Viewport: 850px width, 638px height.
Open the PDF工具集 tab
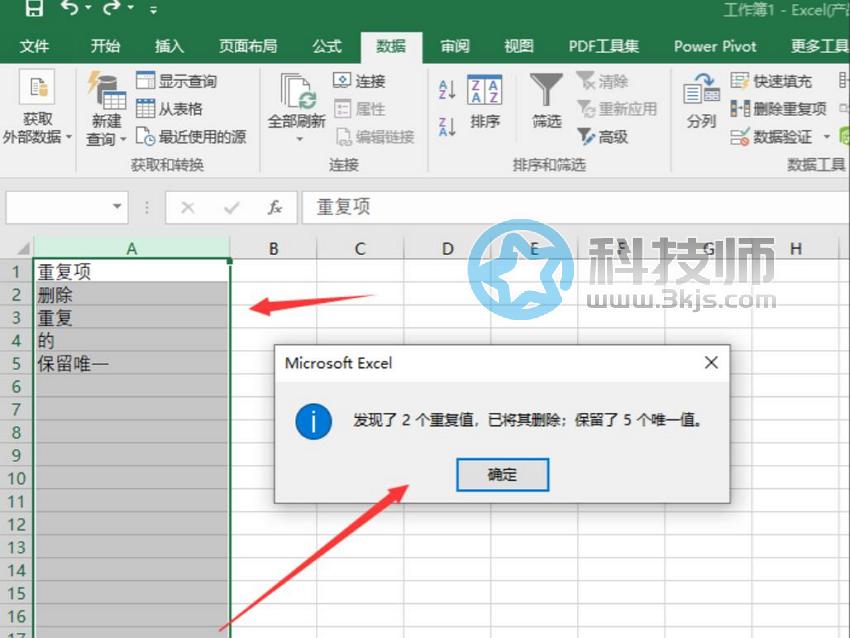[x=603, y=47]
